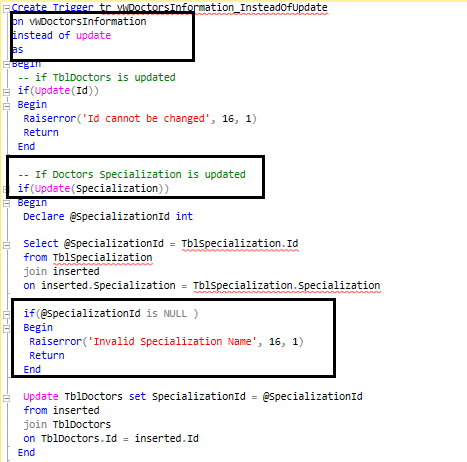Click the 'from inserted' line
This screenshot has width=467, height=462.
61,410
